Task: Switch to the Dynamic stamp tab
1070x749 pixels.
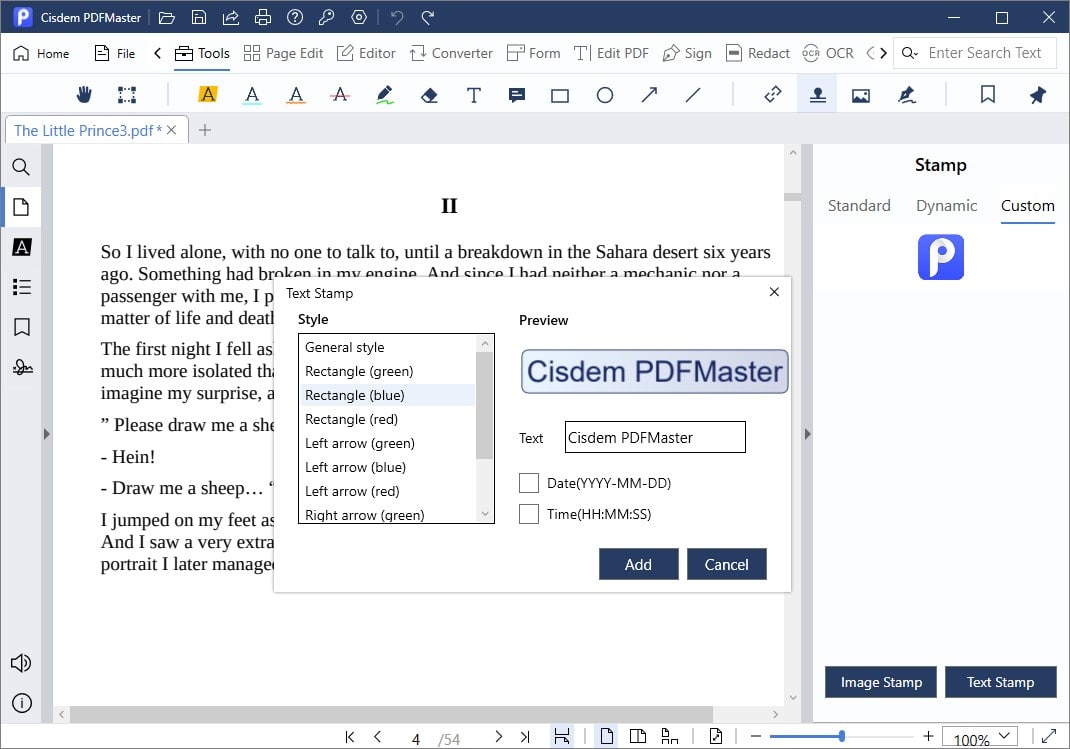Action: 946,205
